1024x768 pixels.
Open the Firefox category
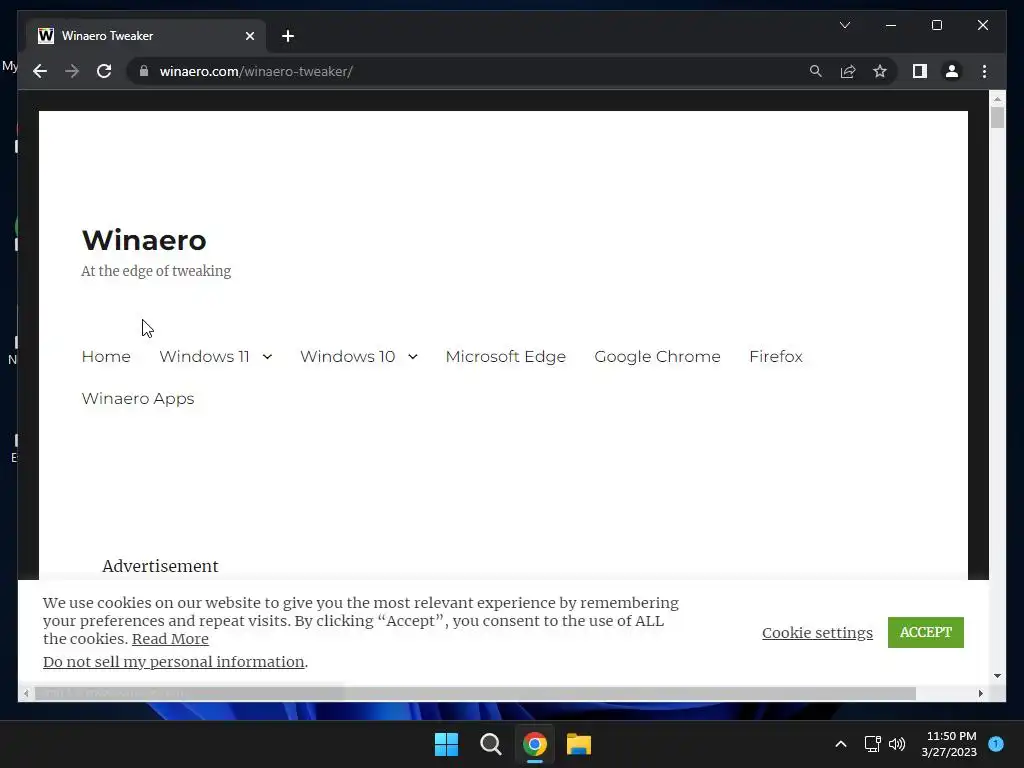(776, 357)
